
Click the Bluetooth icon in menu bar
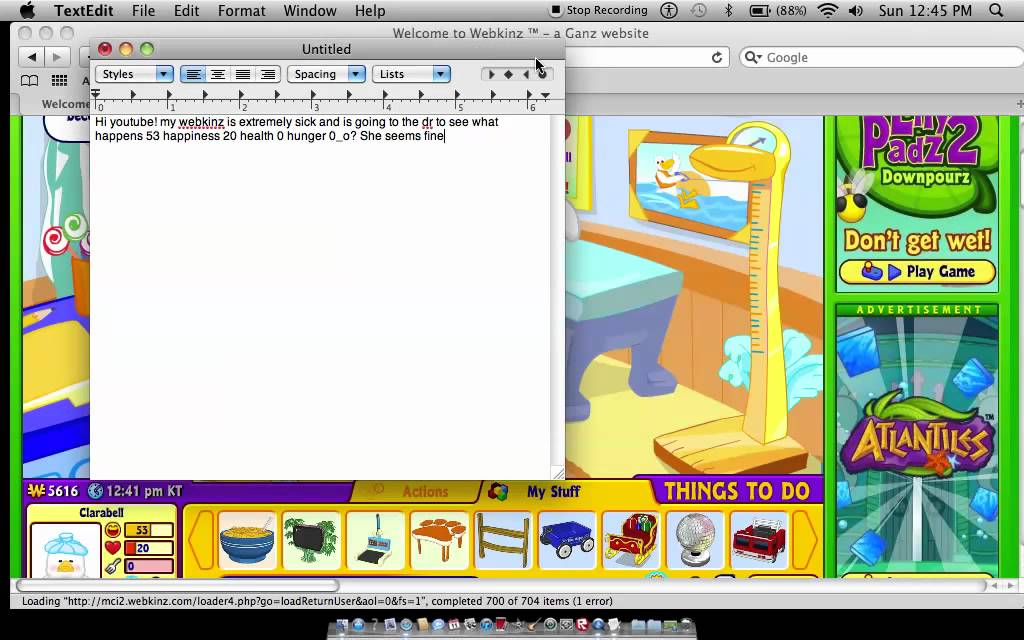728,10
